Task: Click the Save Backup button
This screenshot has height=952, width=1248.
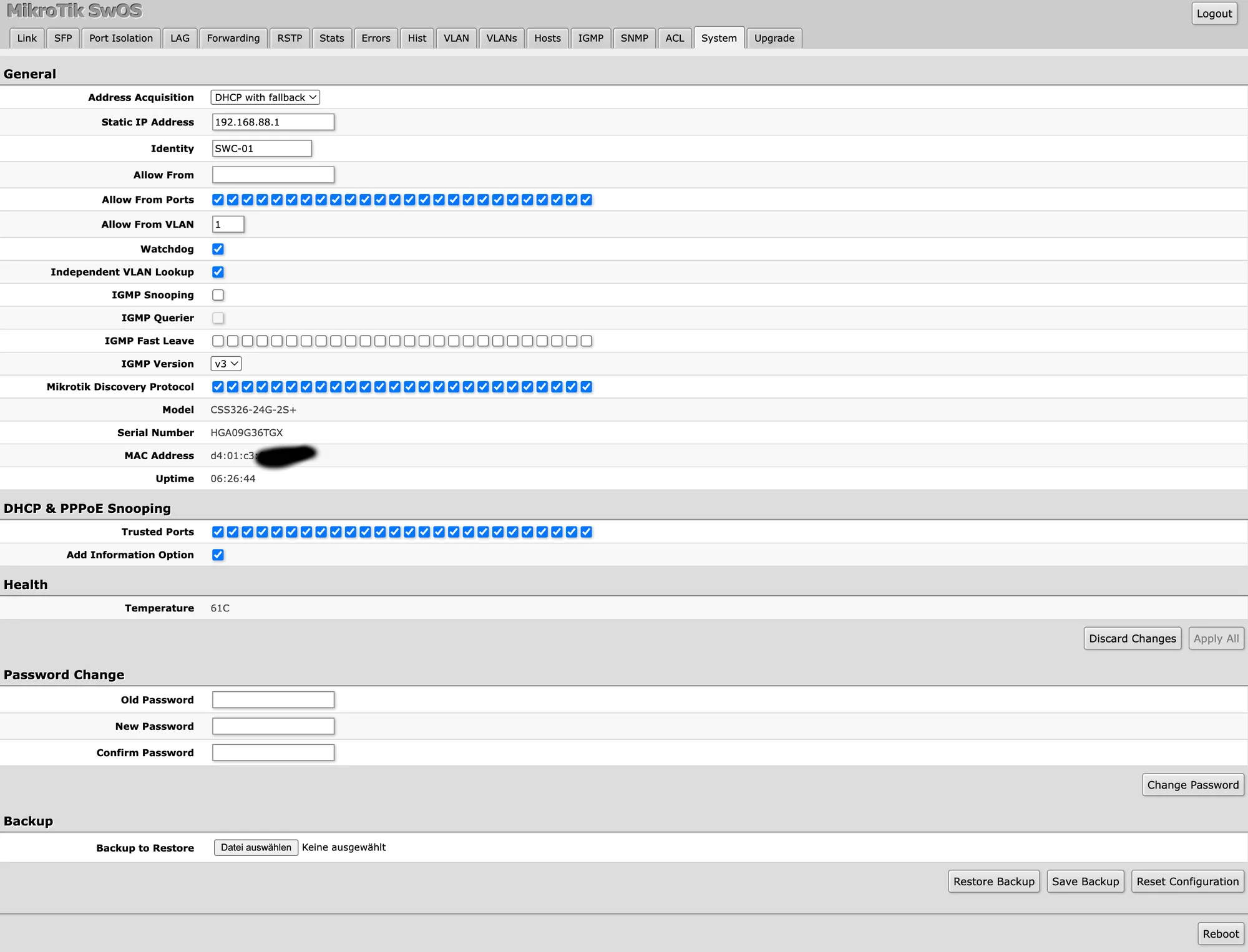Action: pos(1085,880)
